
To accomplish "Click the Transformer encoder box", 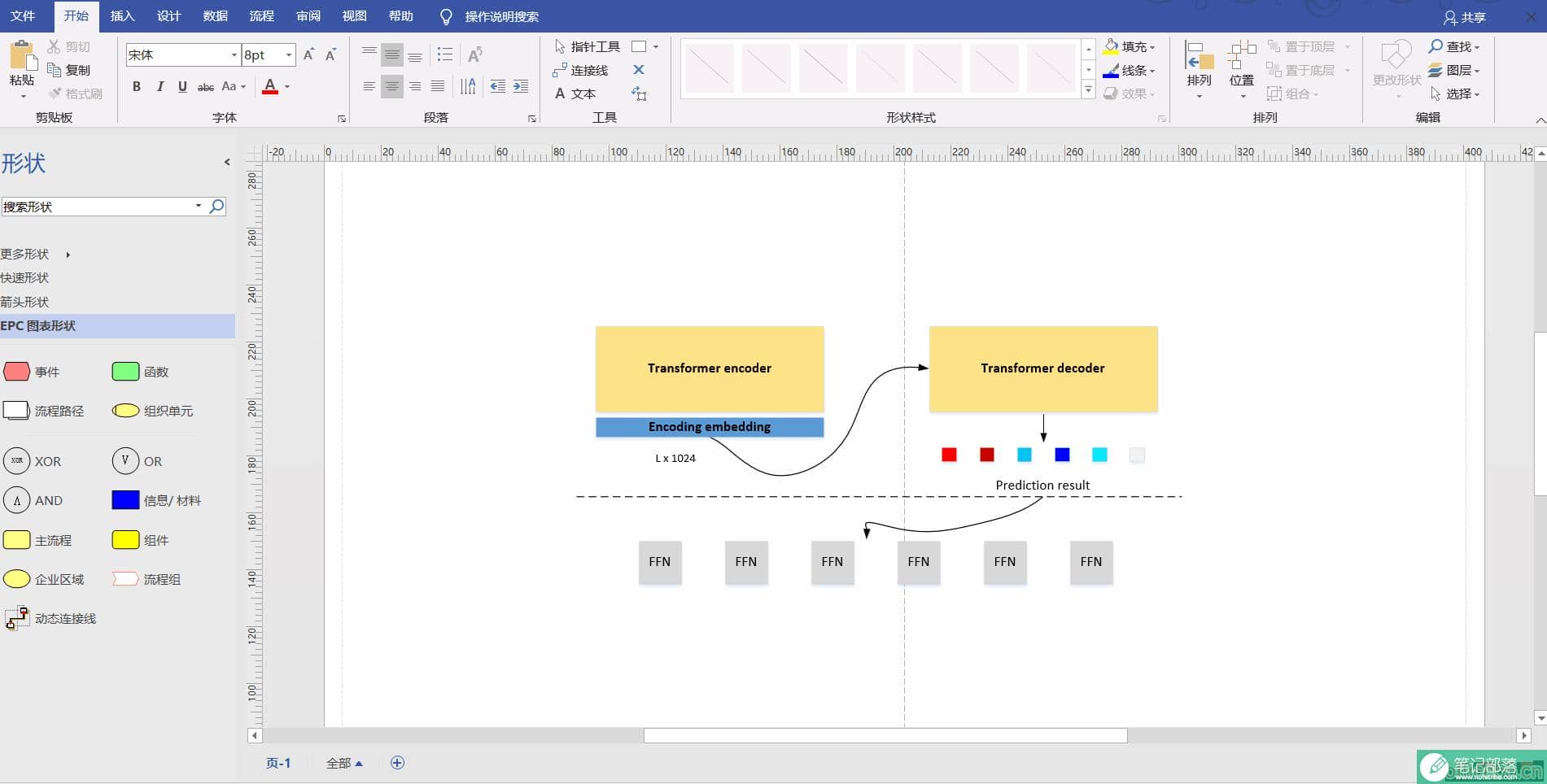I will 710,368.
